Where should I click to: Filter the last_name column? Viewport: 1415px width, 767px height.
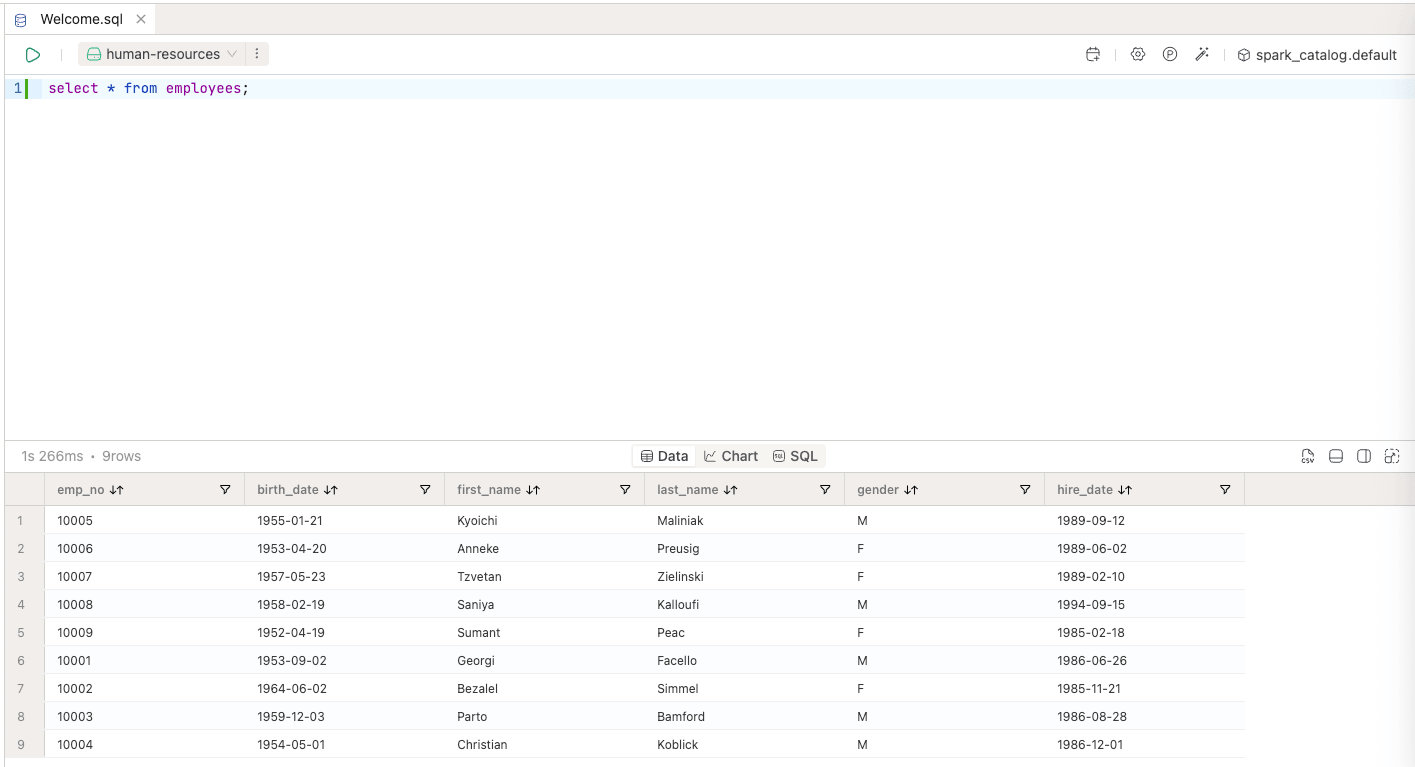click(x=825, y=490)
